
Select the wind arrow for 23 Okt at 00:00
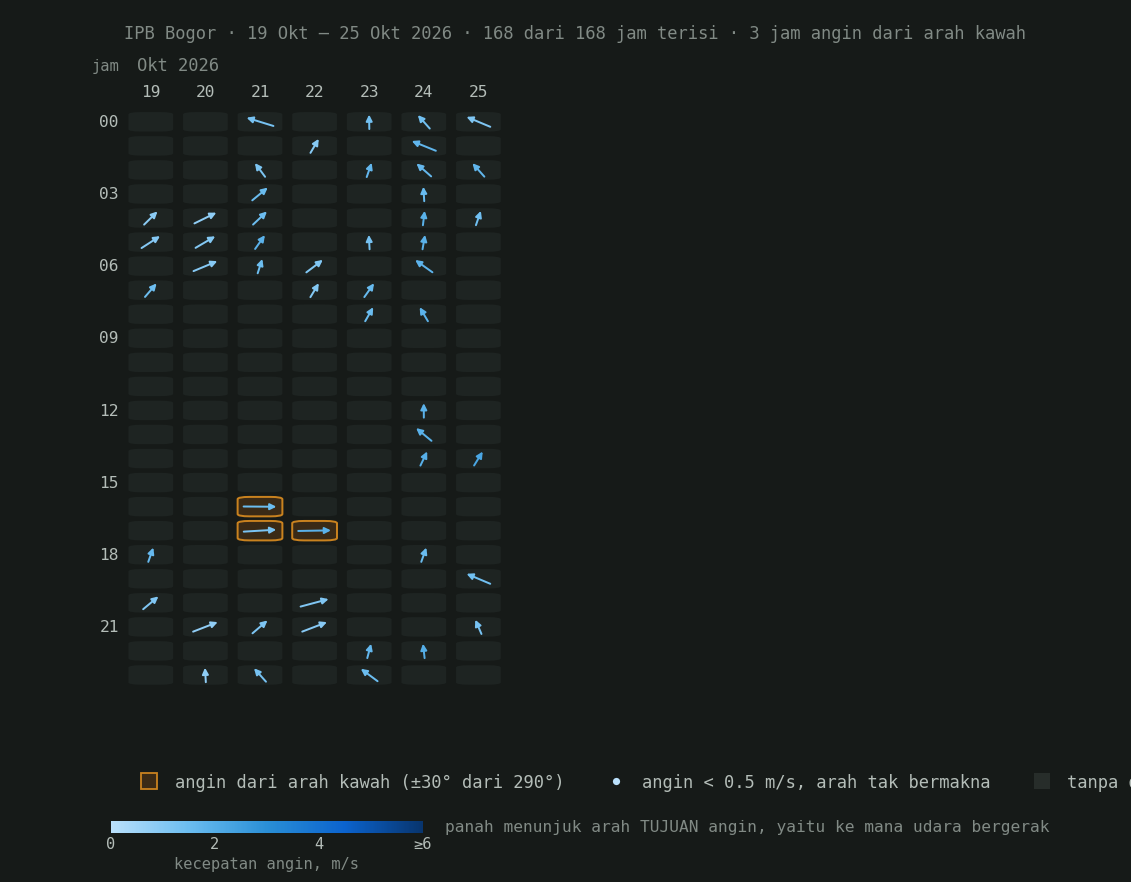[x=369, y=122]
